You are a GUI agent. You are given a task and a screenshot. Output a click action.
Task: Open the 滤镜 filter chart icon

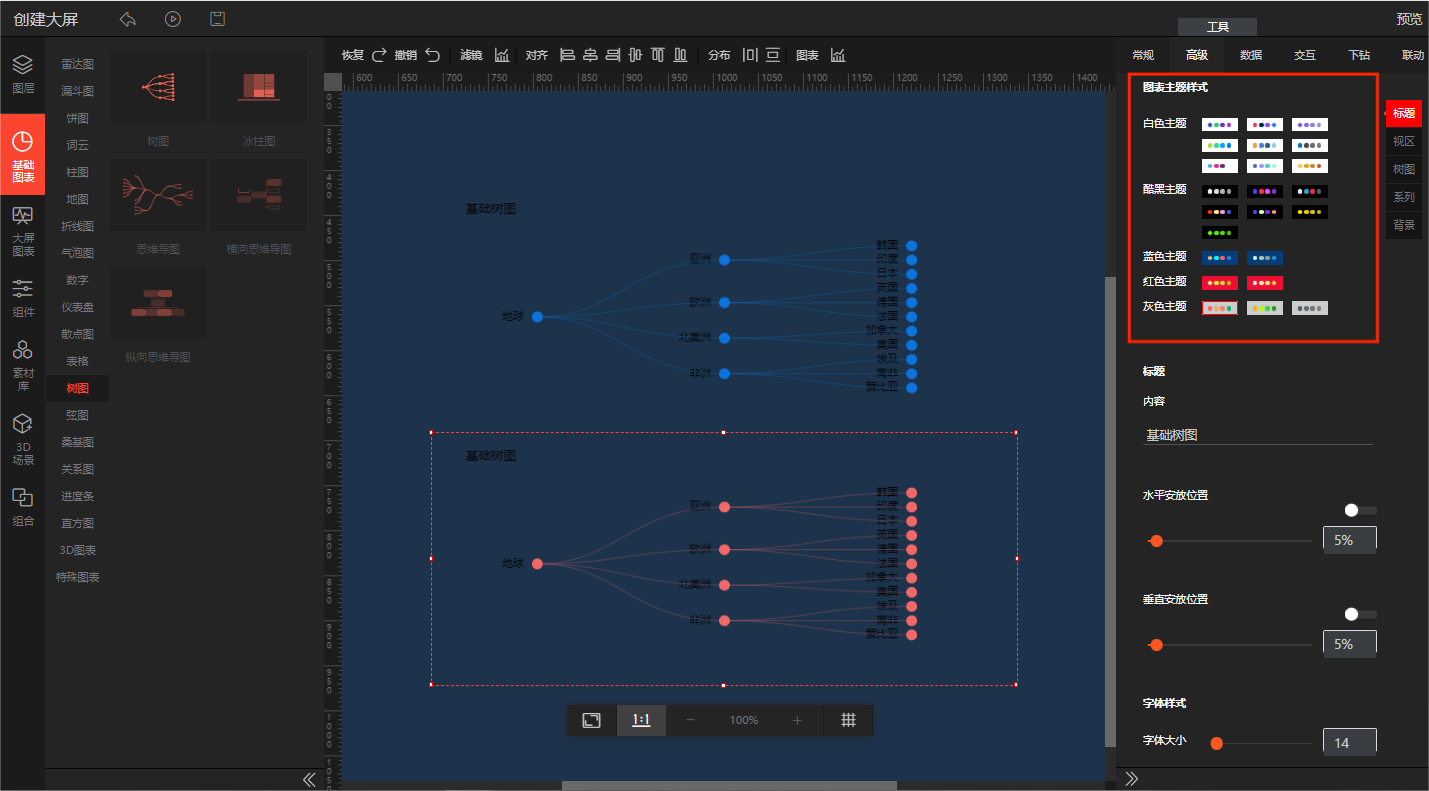502,55
